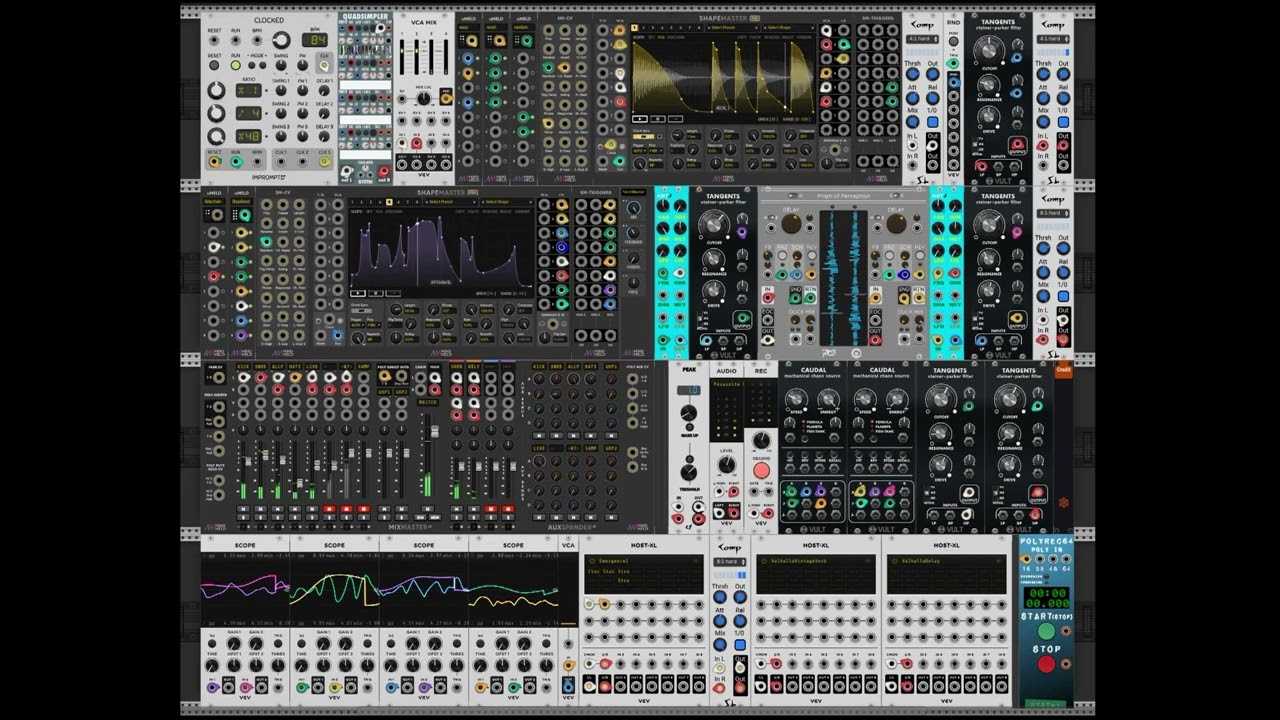
Task: Toggle power icon on HOST-XL Emergence
Action: [591, 561]
